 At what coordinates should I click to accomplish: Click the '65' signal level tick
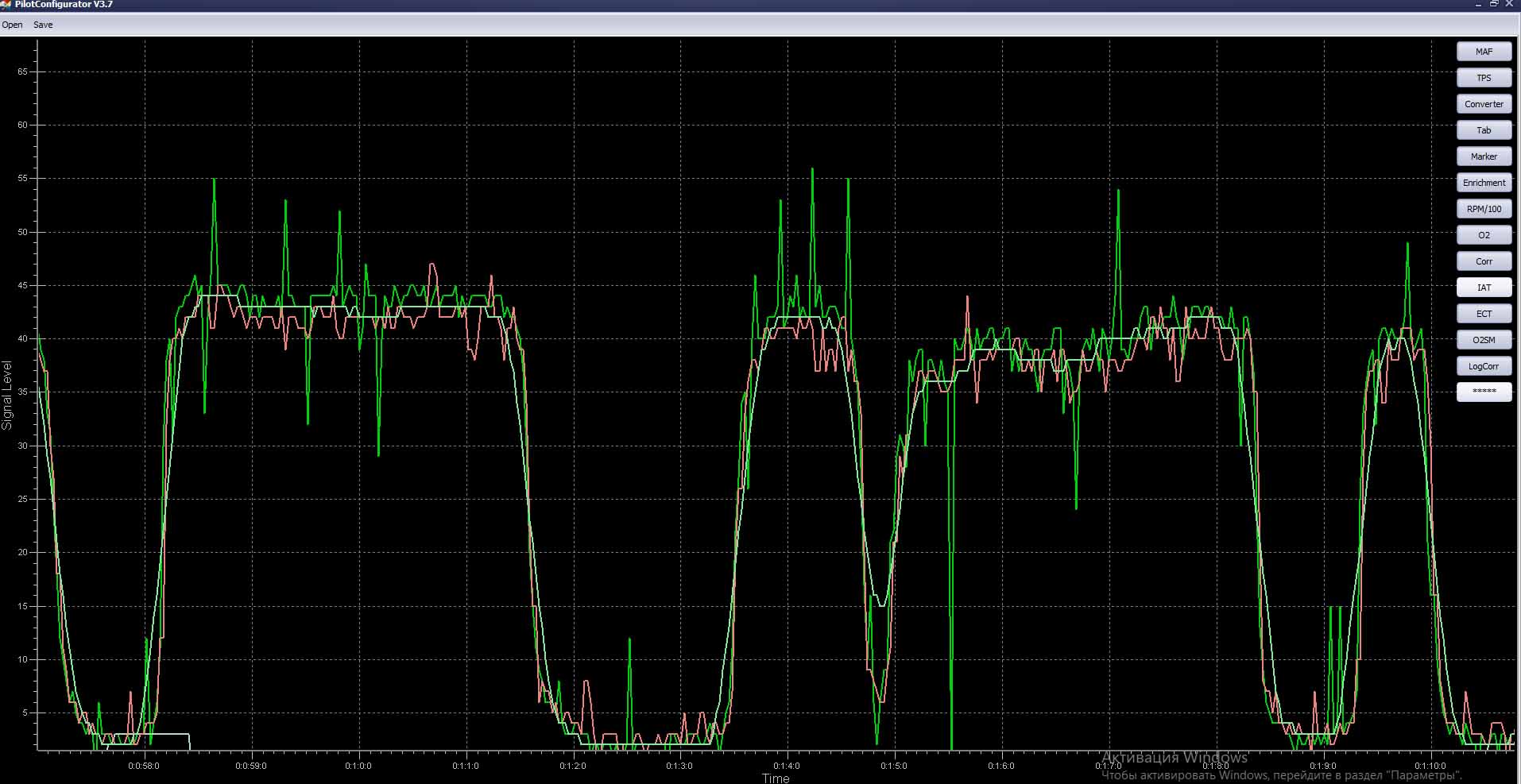(22, 71)
